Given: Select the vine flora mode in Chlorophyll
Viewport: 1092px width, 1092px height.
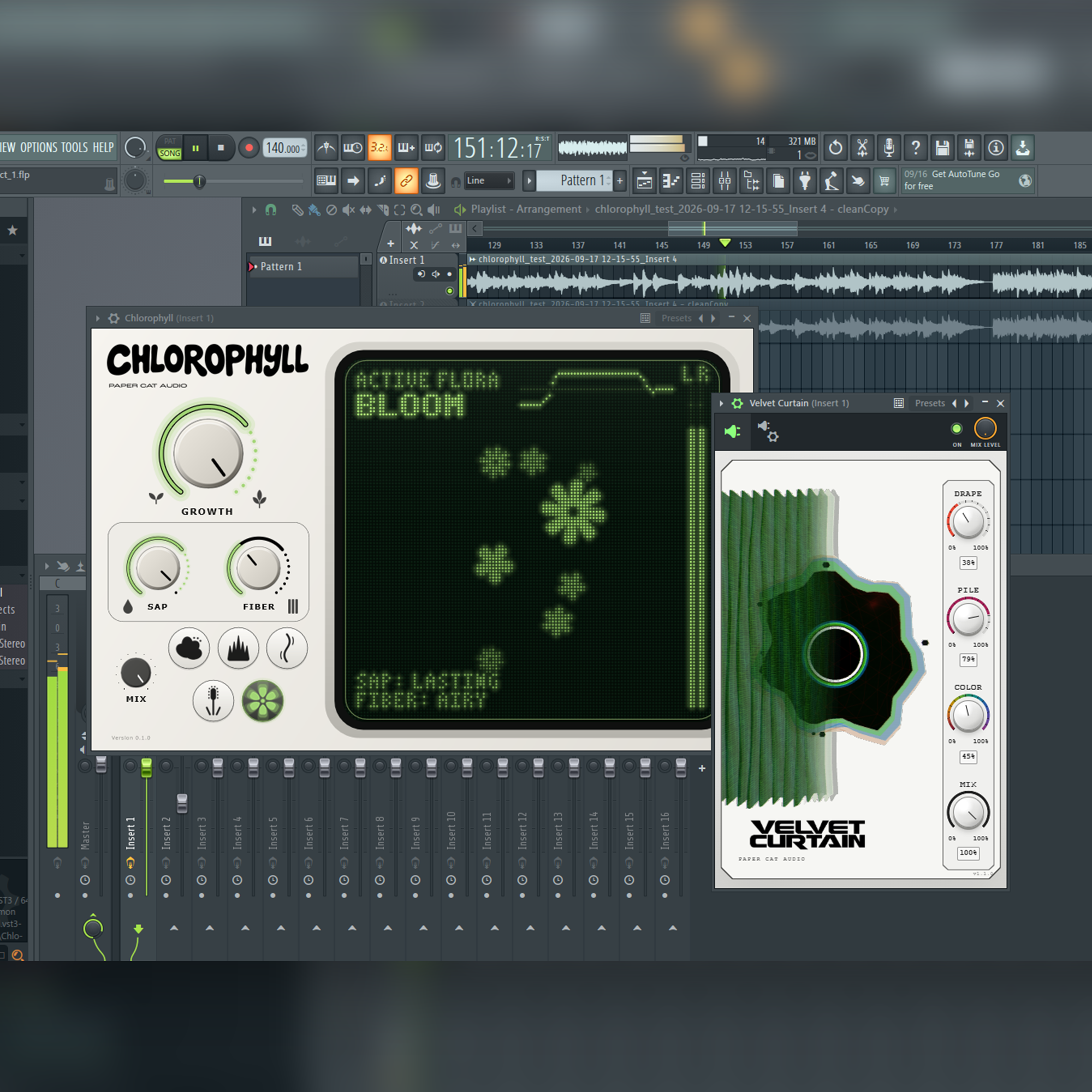Looking at the screenshot, I should tap(287, 648).
